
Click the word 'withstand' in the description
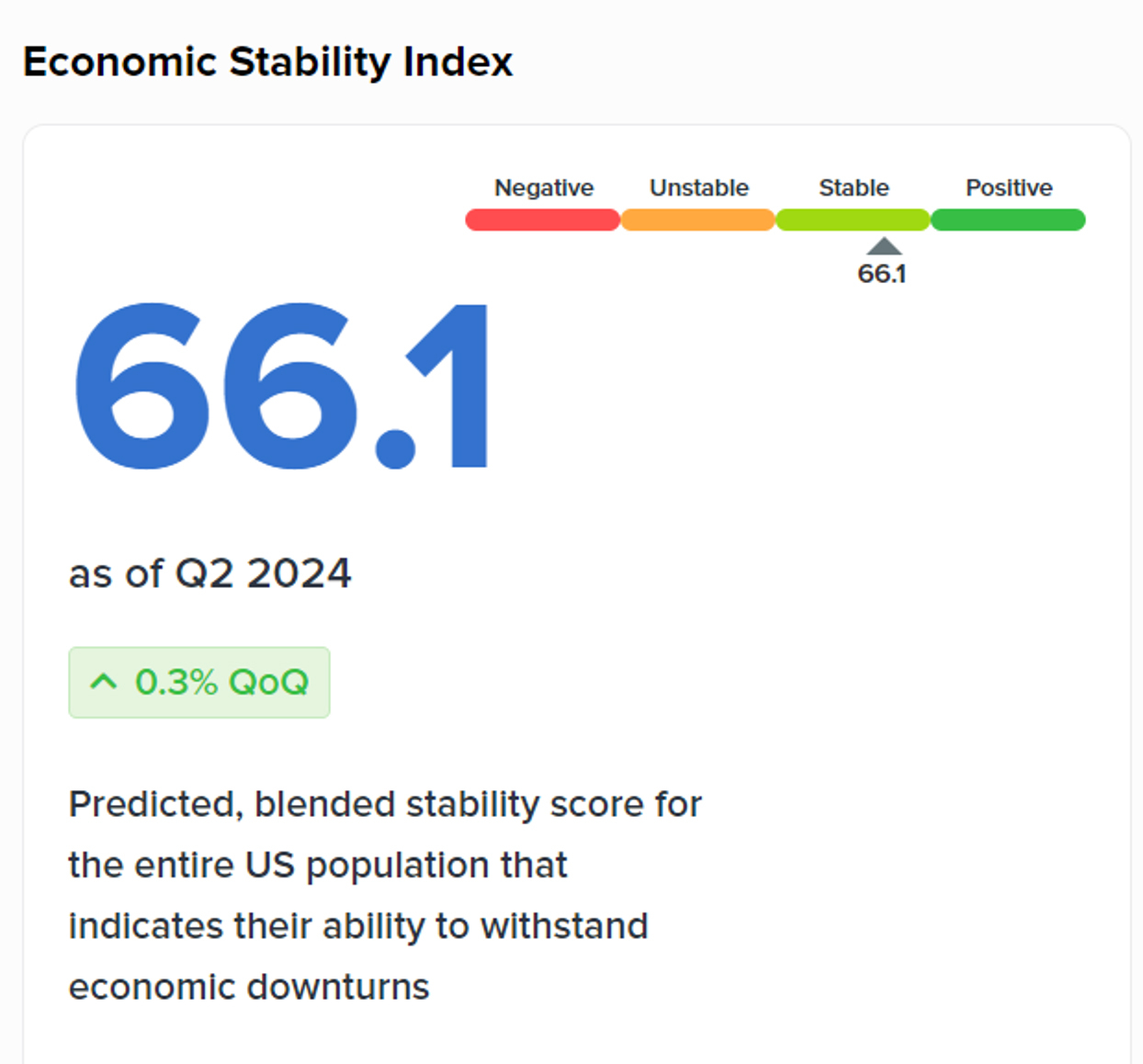click(564, 926)
